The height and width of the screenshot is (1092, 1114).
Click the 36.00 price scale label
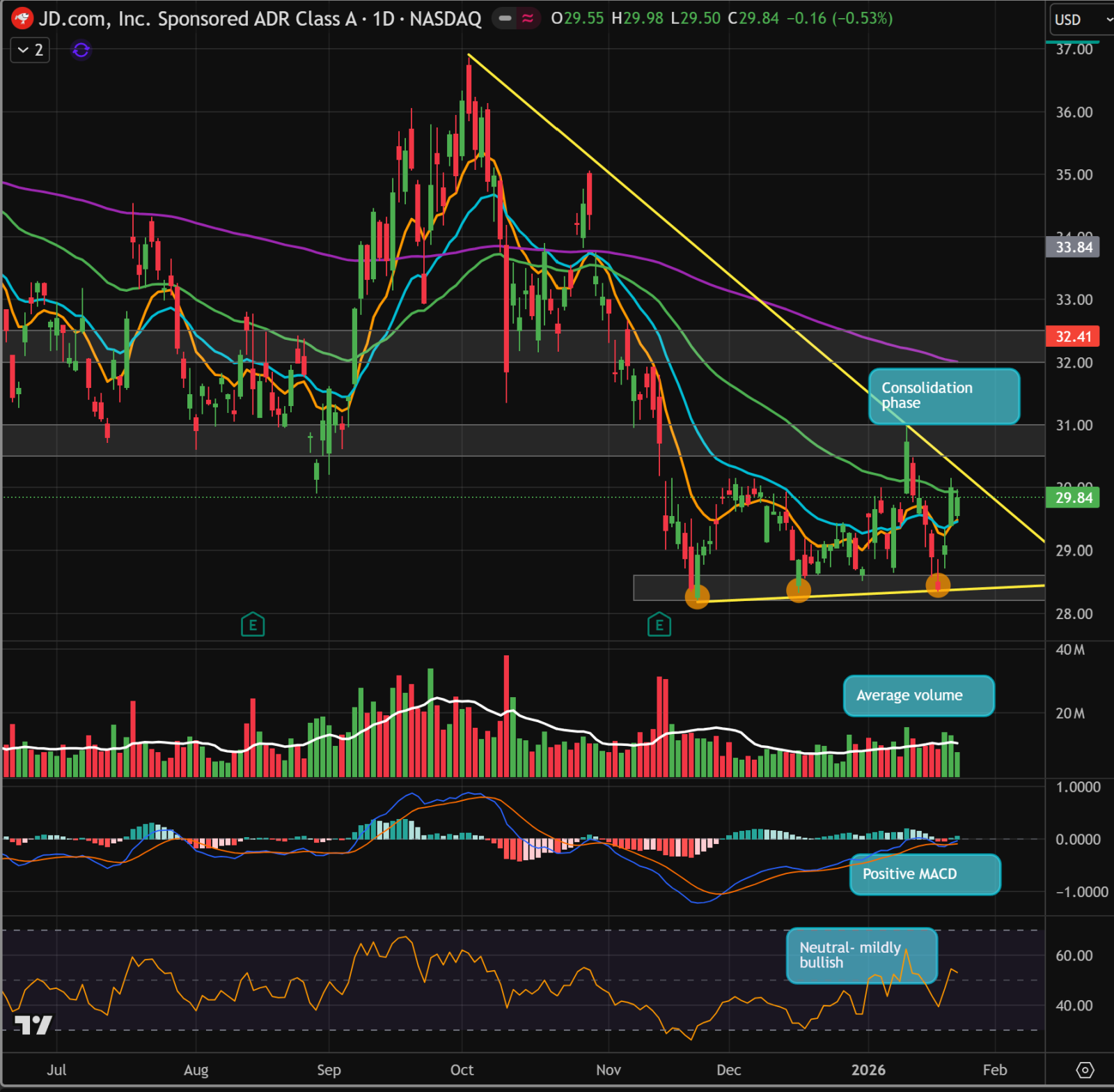(x=1074, y=112)
